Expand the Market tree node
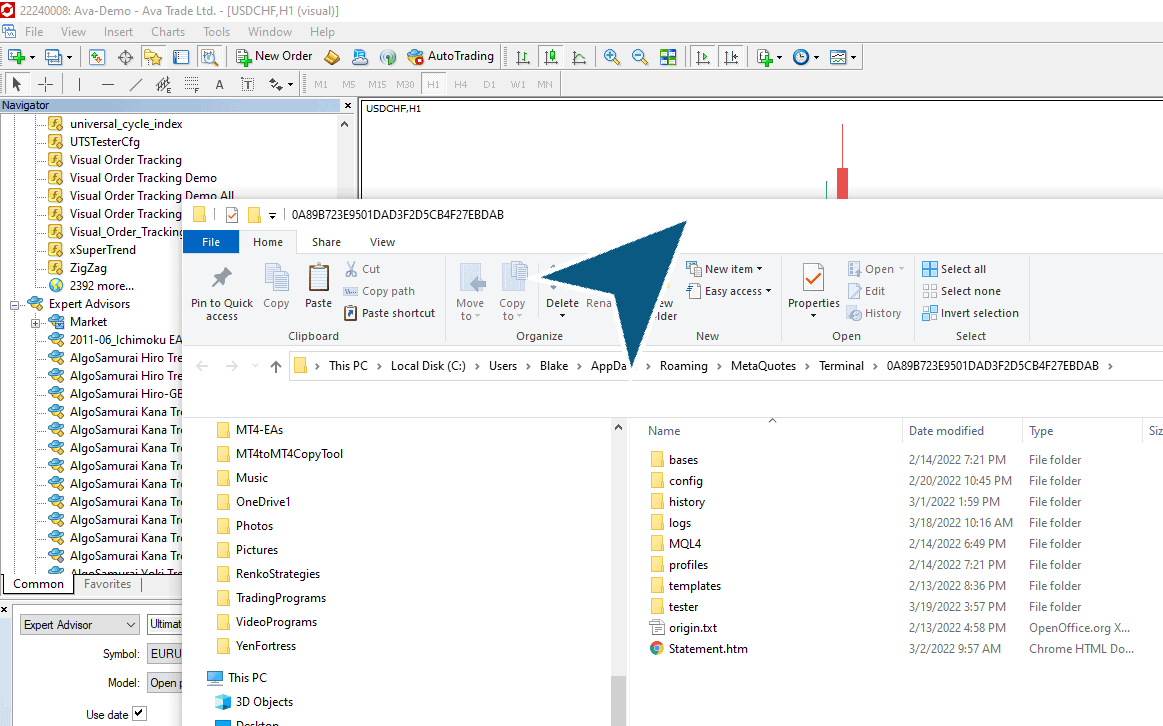Image resolution: width=1163 pixels, height=726 pixels. (x=35, y=323)
